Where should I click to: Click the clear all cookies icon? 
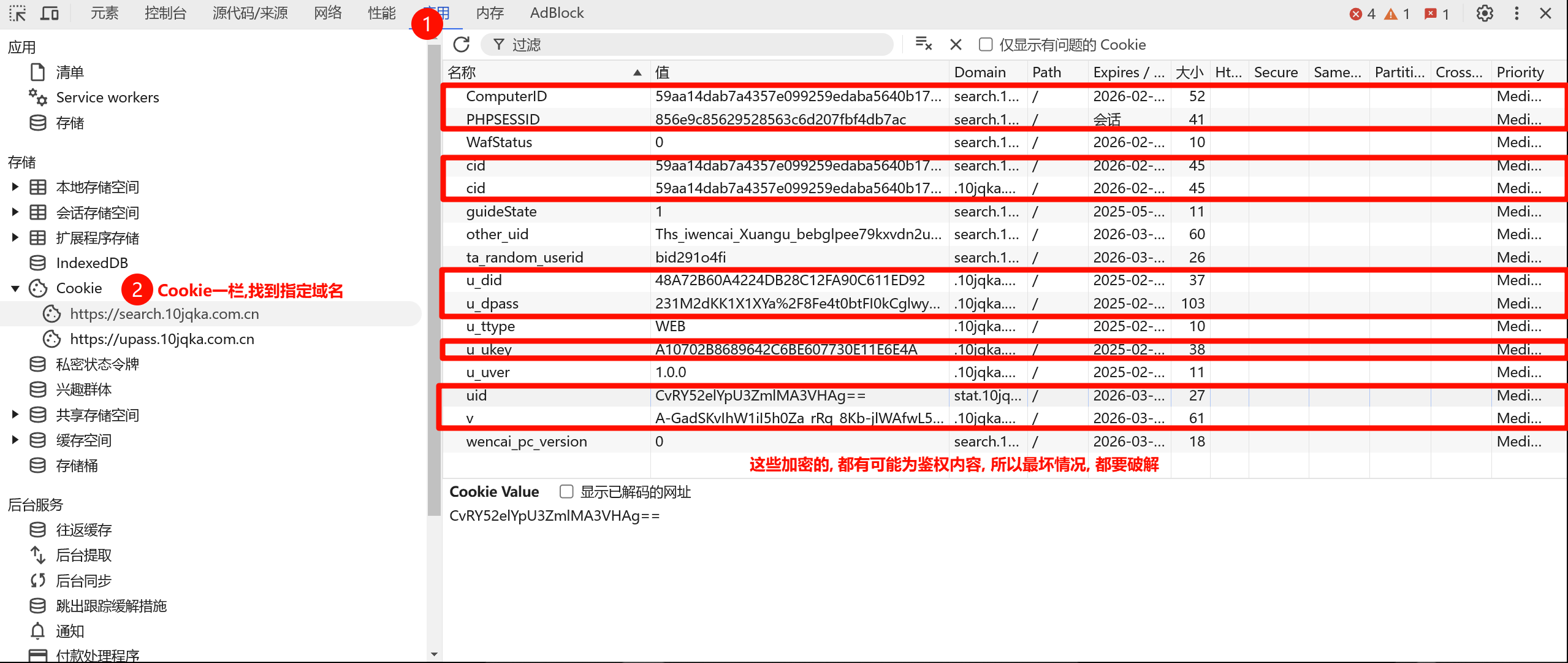[923, 44]
